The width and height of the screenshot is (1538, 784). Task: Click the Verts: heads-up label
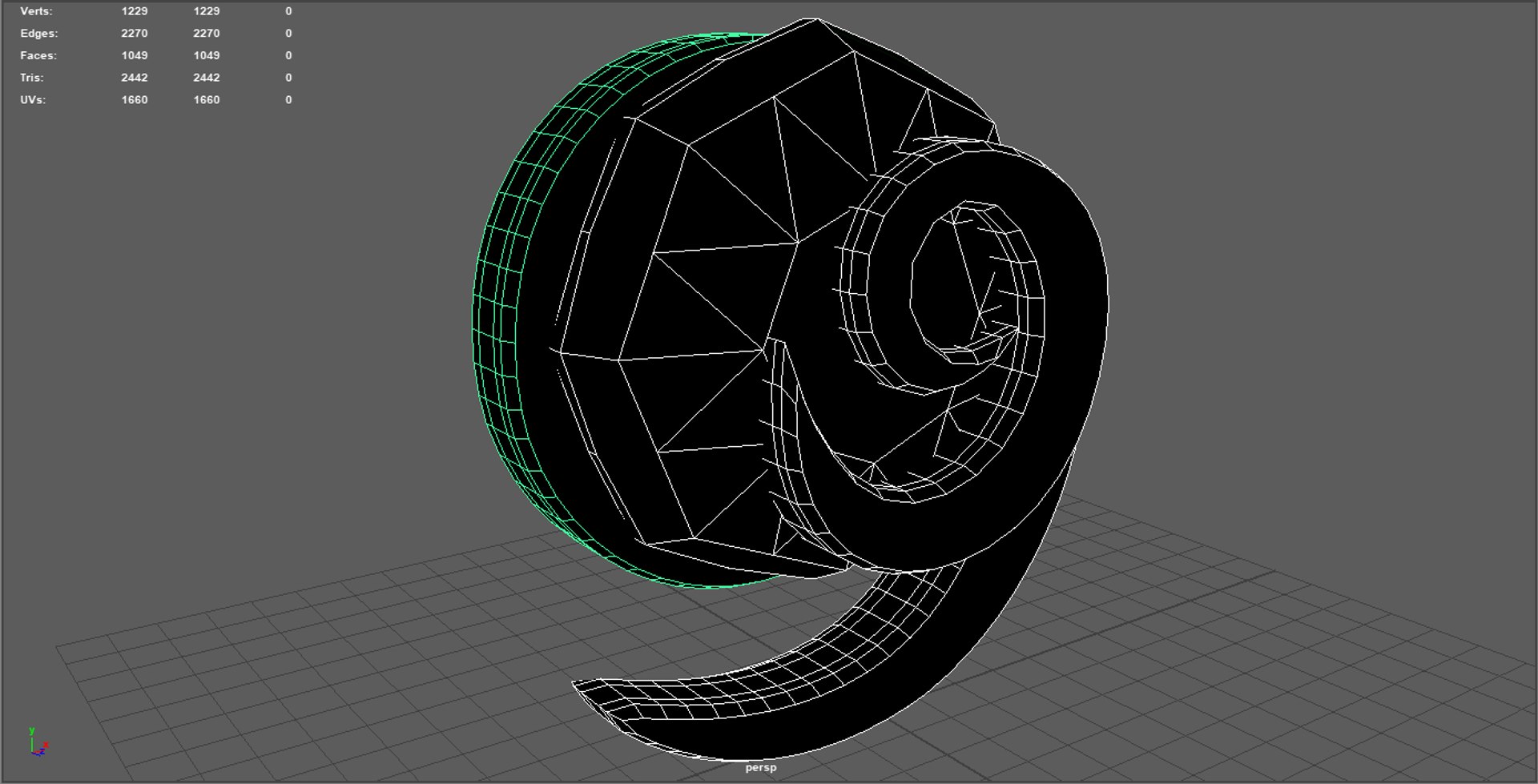tap(37, 11)
